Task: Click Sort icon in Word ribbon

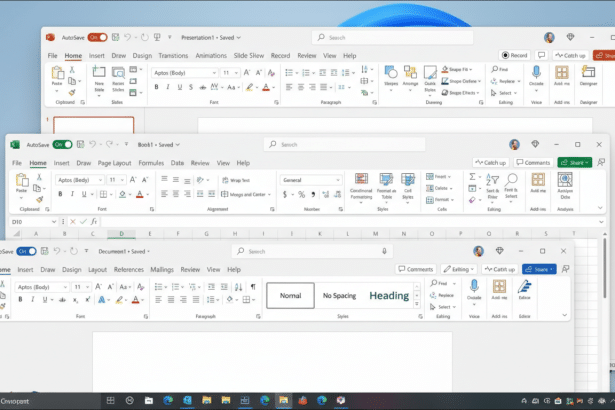Action: pyautogui.click(x=238, y=287)
